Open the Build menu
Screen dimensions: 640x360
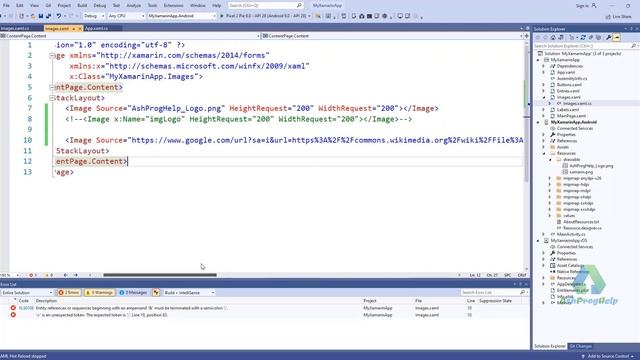pyautogui.click(x=82, y=5)
